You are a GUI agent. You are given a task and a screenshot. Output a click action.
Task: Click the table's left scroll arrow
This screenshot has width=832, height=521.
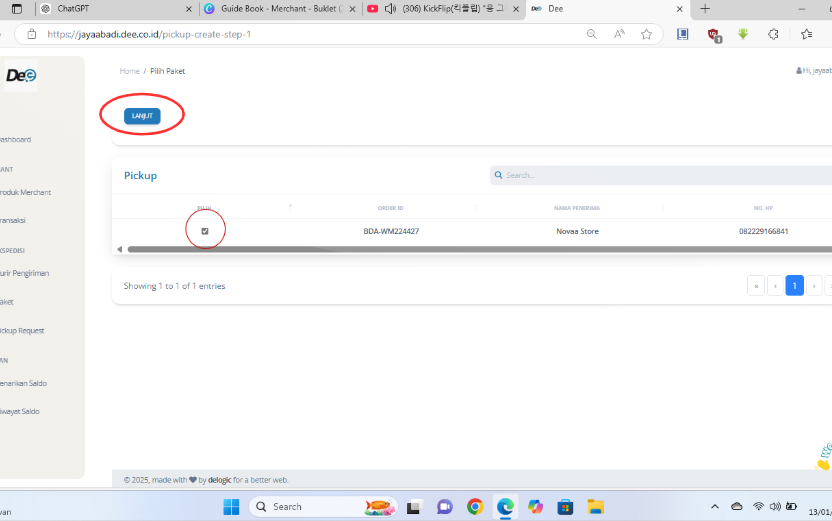coord(119,249)
